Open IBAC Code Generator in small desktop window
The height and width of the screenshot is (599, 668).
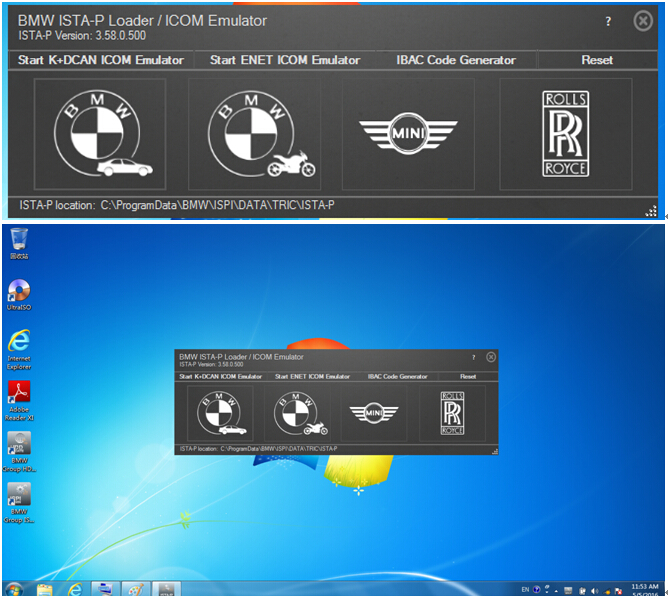pyautogui.click(x=397, y=377)
